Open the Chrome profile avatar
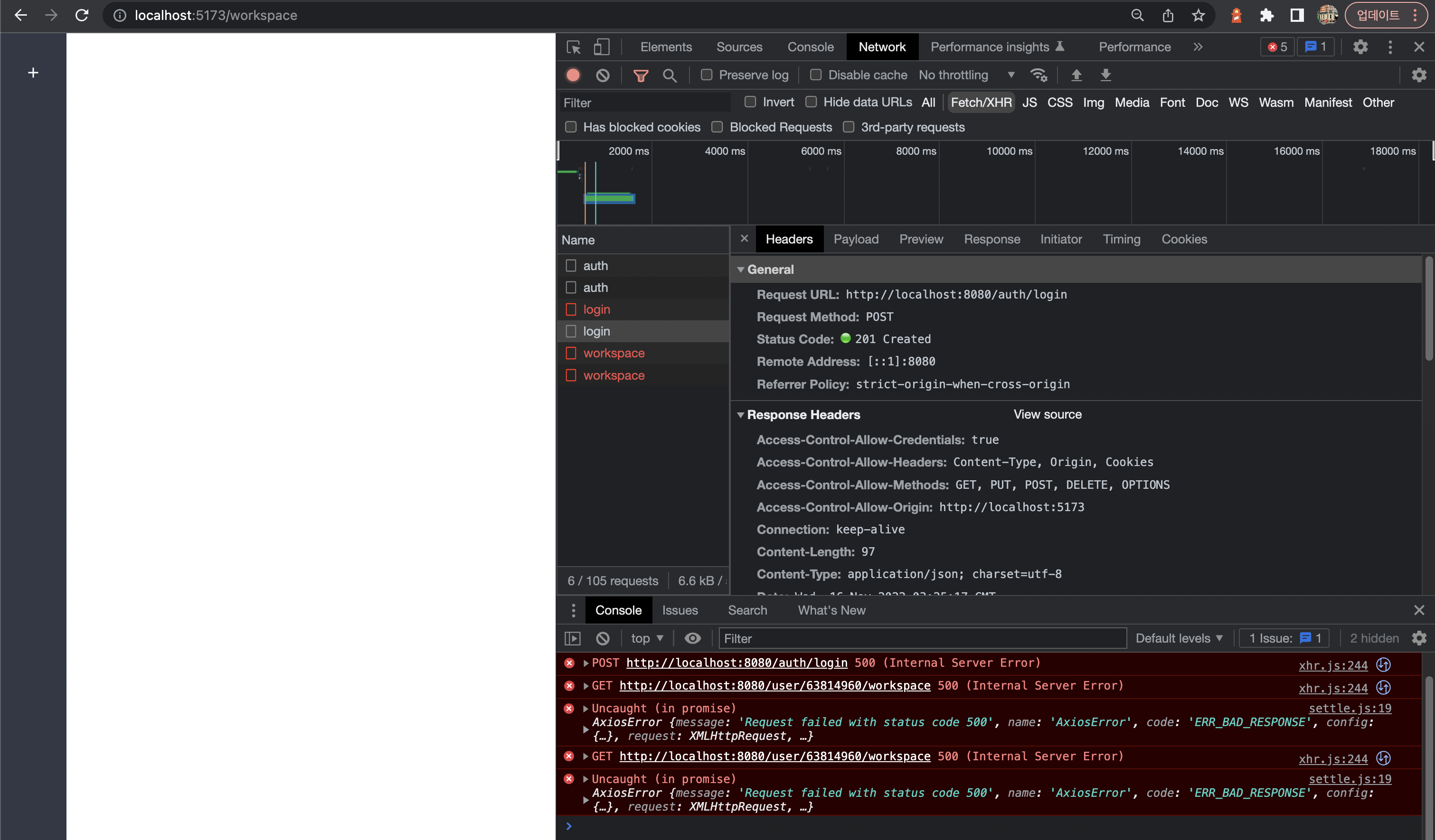 (x=1327, y=15)
